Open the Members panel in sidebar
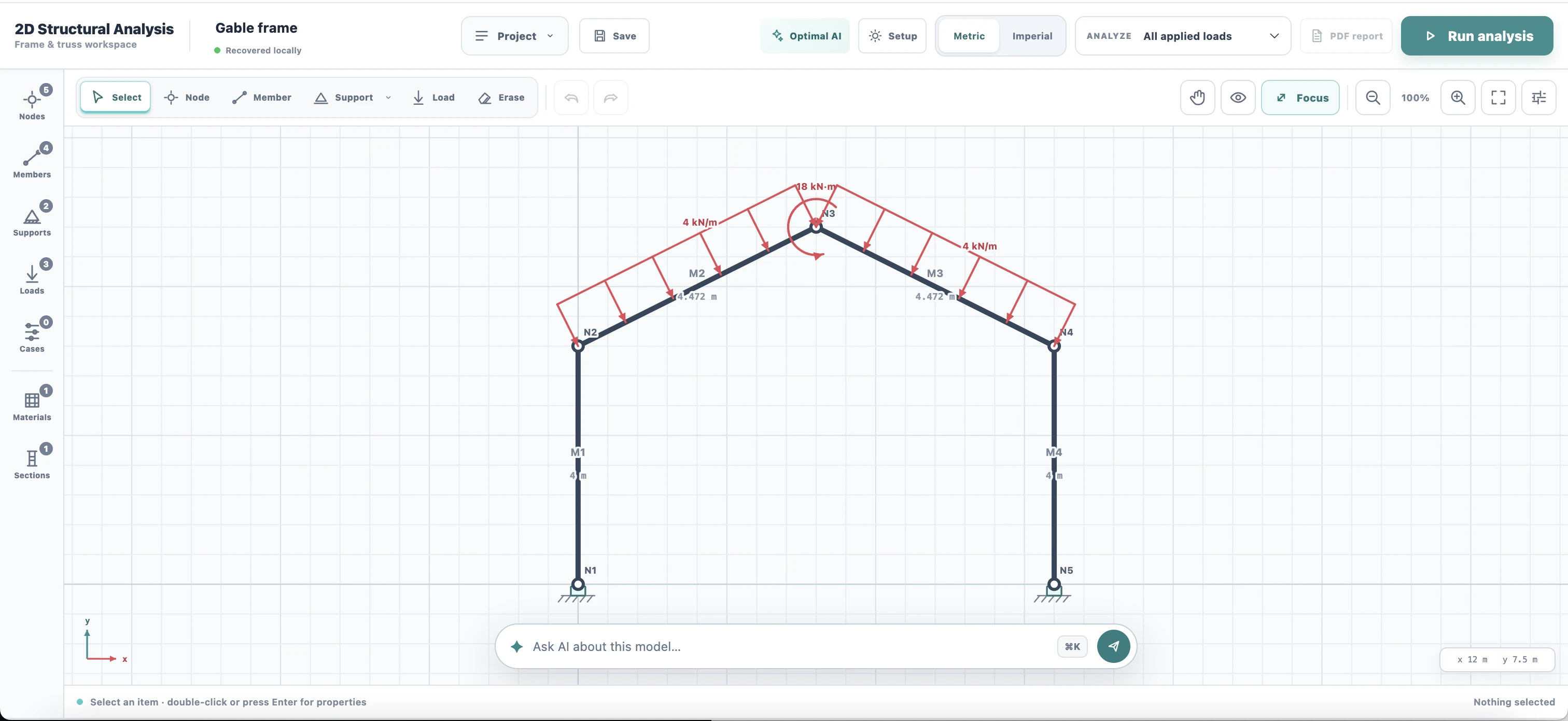The width and height of the screenshot is (1568, 721). click(32, 161)
